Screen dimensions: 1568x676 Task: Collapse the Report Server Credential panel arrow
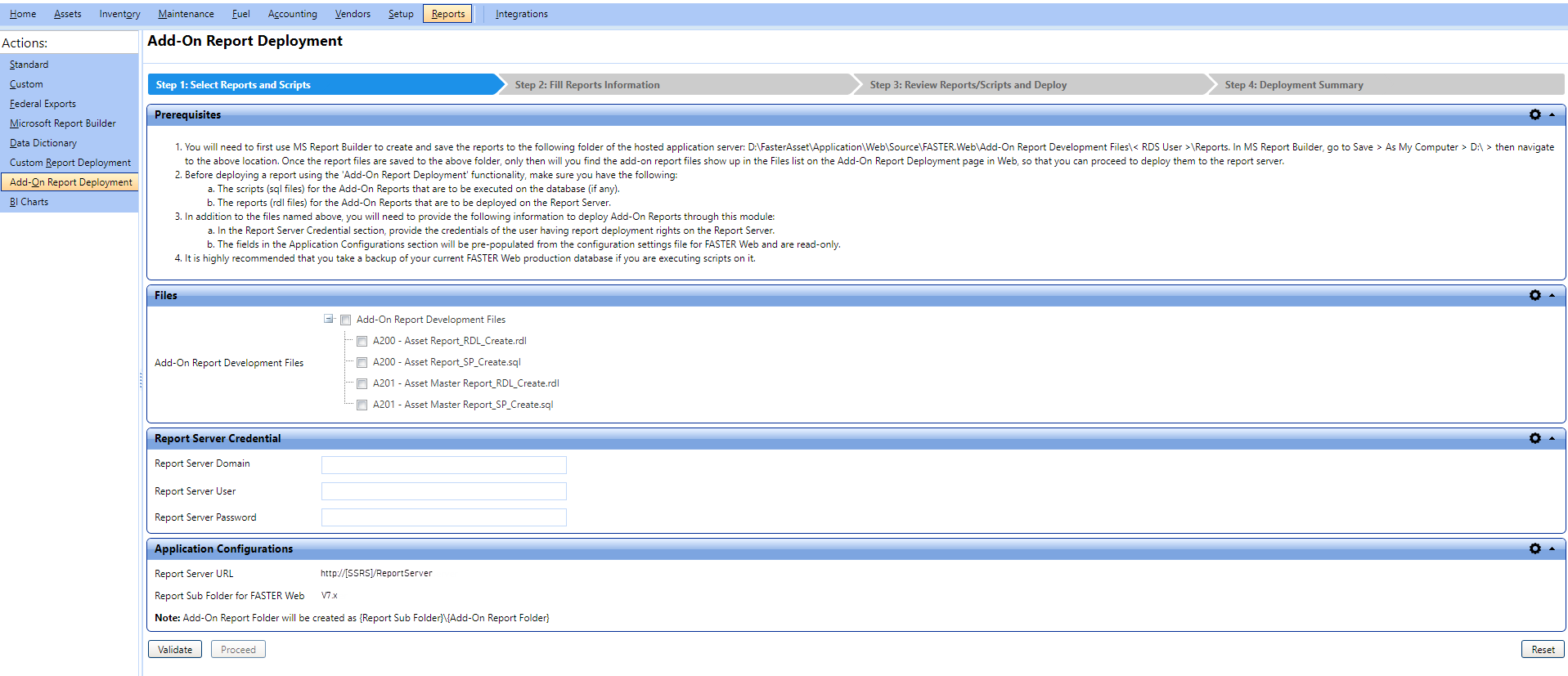tap(1552, 439)
